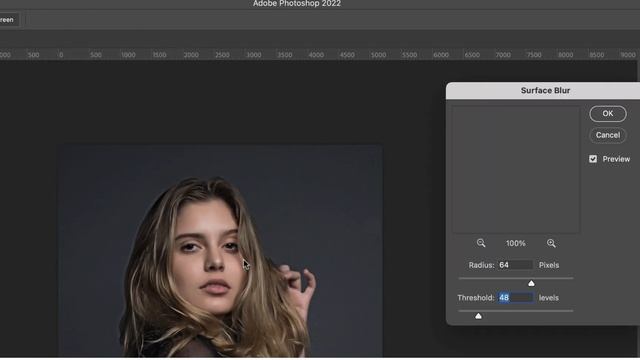
Task: Click the Threshold slider handle
Action: (x=478, y=316)
